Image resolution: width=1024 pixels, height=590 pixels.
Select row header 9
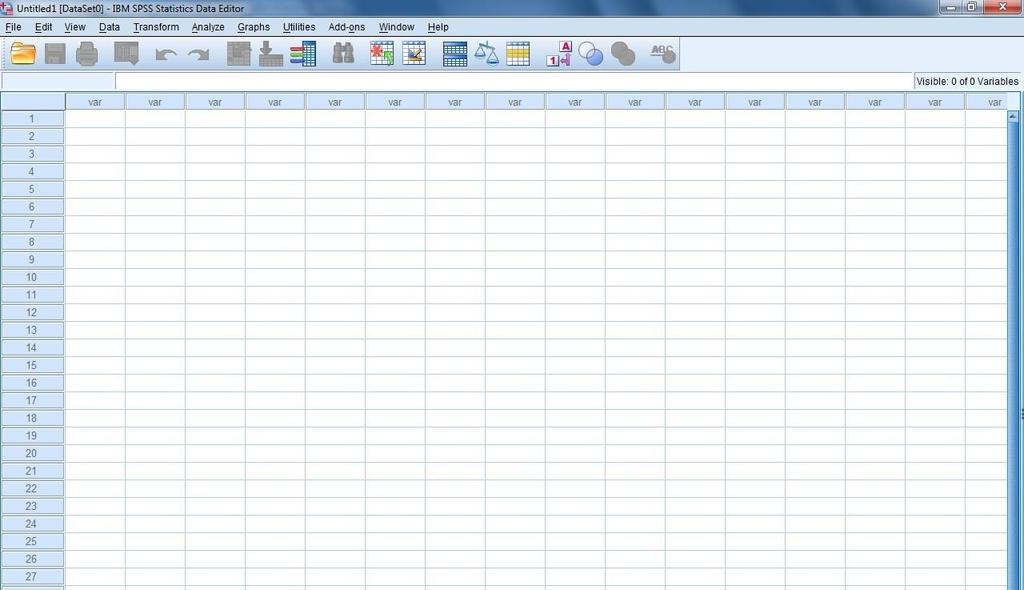[32, 260]
